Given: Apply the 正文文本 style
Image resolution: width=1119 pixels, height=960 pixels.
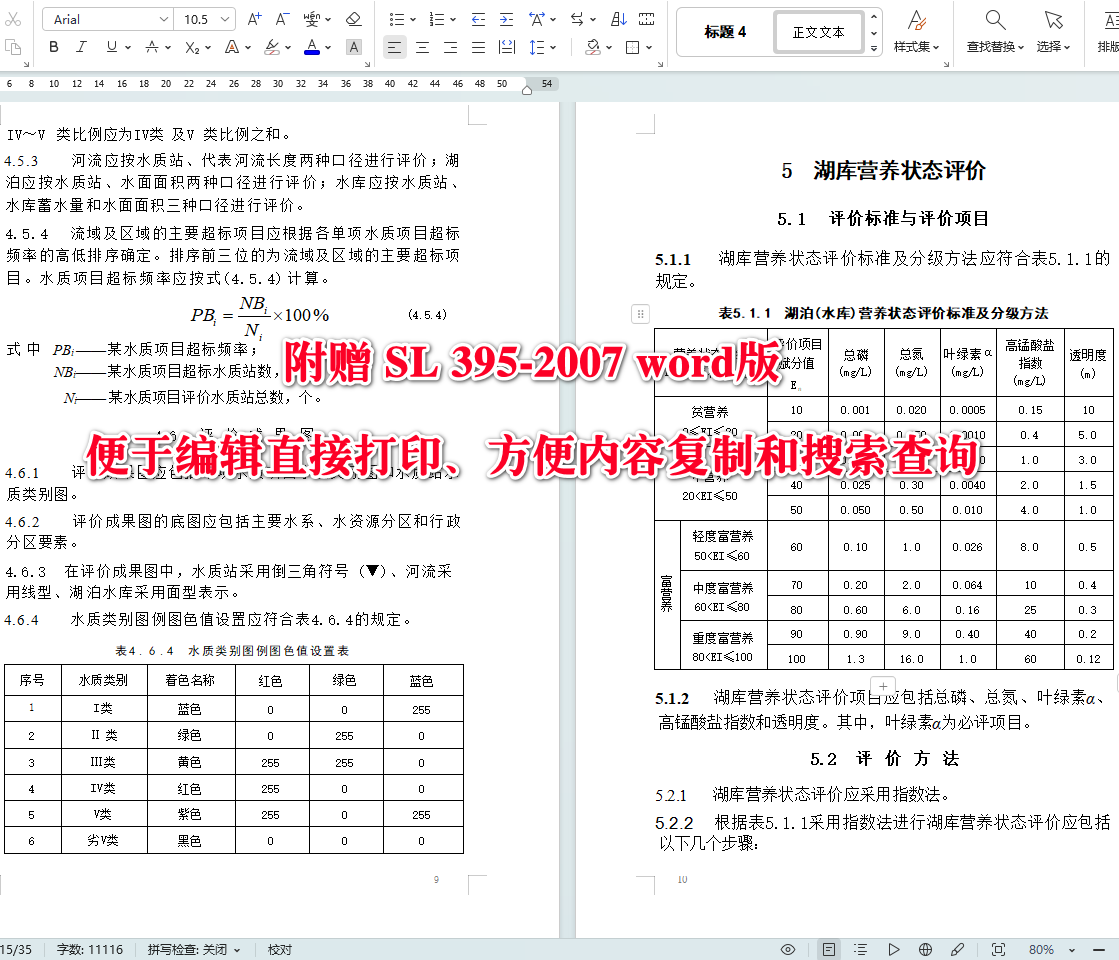Looking at the screenshot, I should tap(818, 31).
